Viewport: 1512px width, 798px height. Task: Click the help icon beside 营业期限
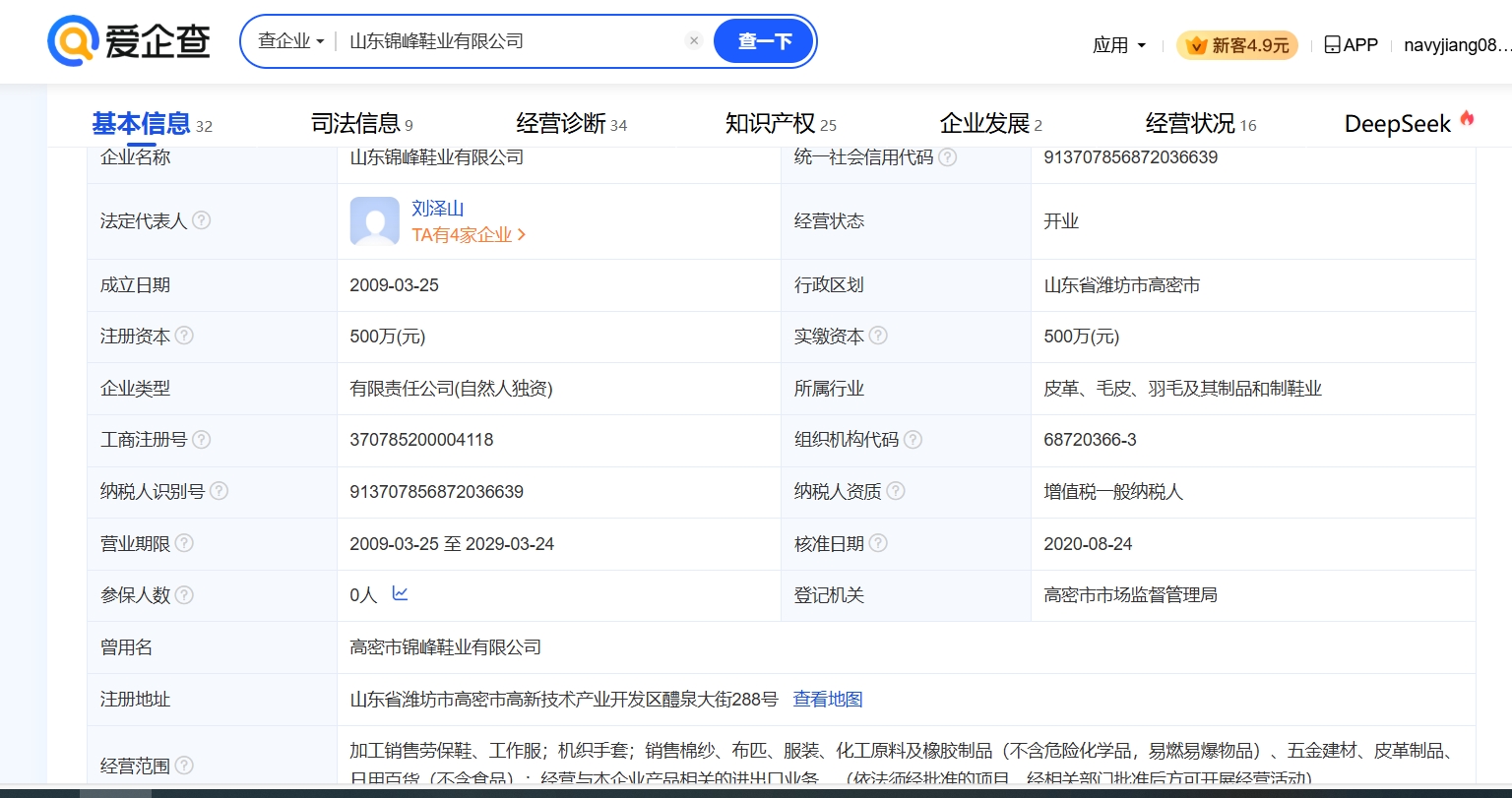point(184,543)
